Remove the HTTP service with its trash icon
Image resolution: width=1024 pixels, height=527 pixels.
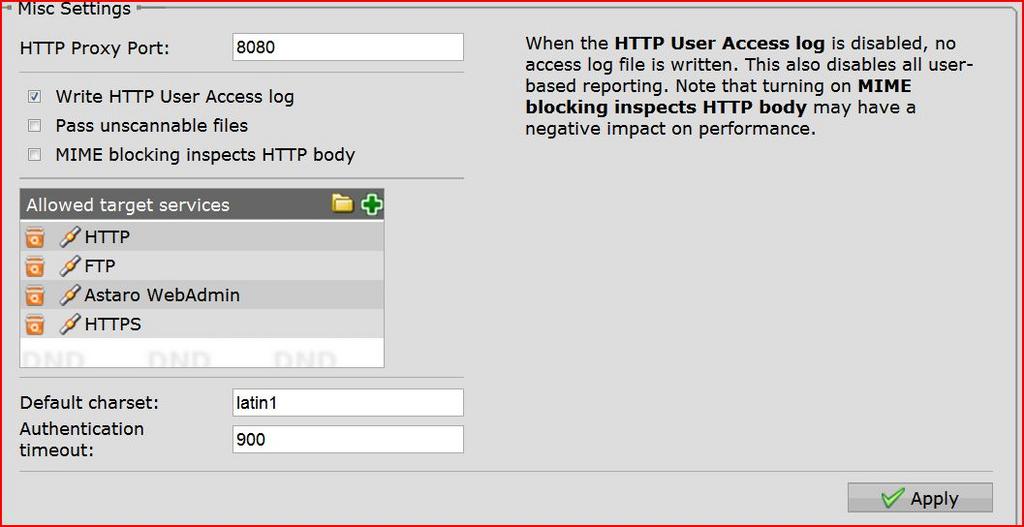point(35,238)
